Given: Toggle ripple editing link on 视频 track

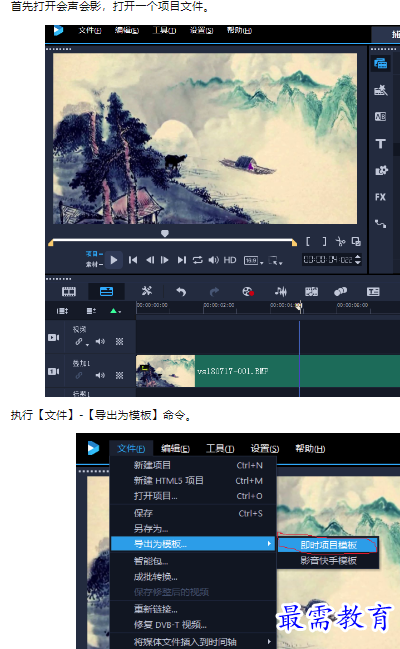Looking at the screenshot, I should (x=80, y=342).
